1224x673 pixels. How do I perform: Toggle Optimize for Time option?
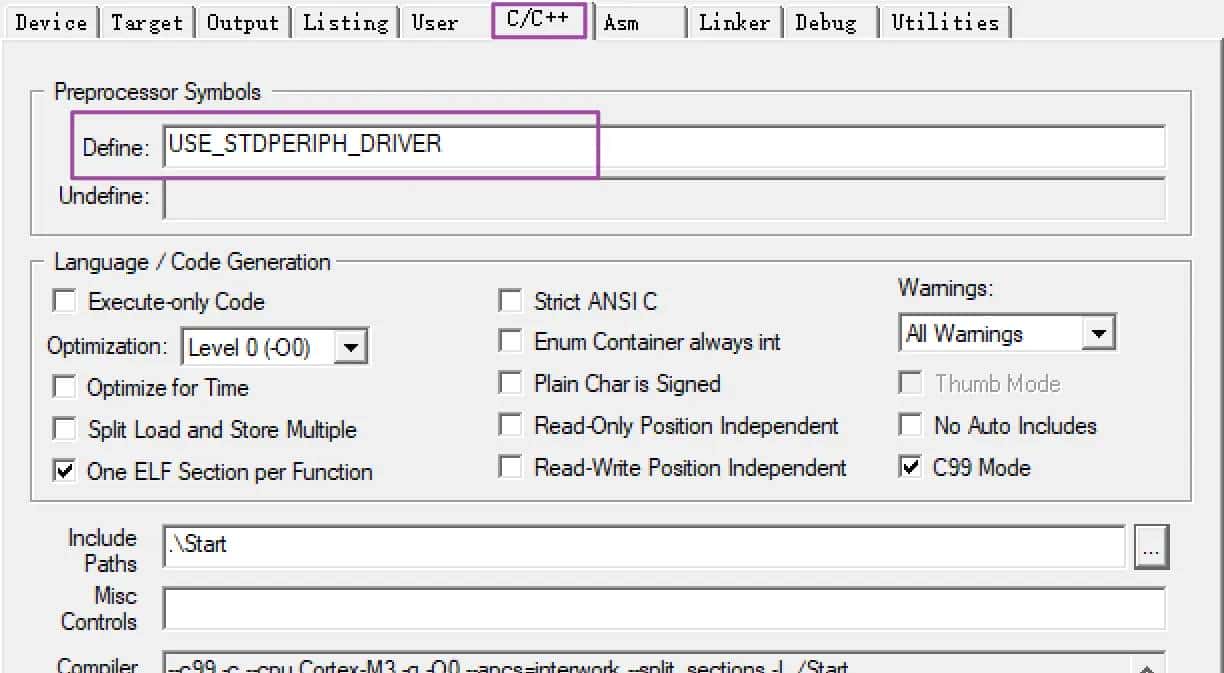[65, 387]
